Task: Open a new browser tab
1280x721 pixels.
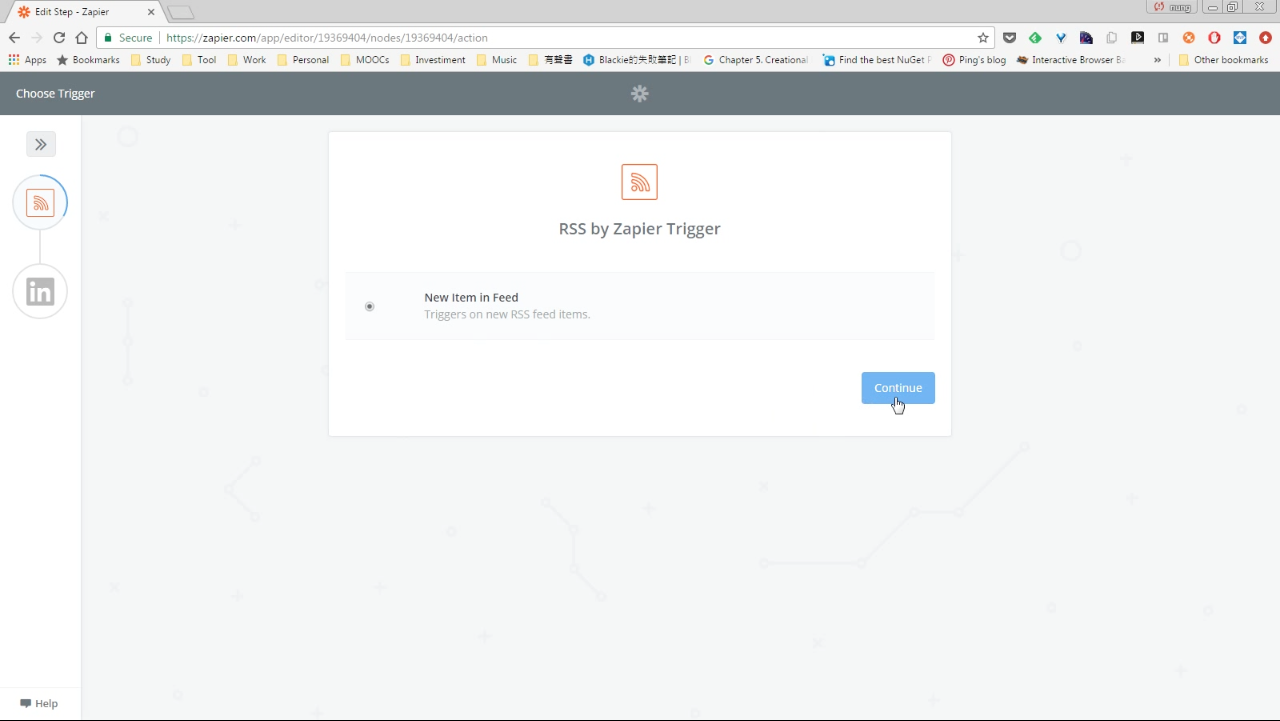Action: click(181, 13)
